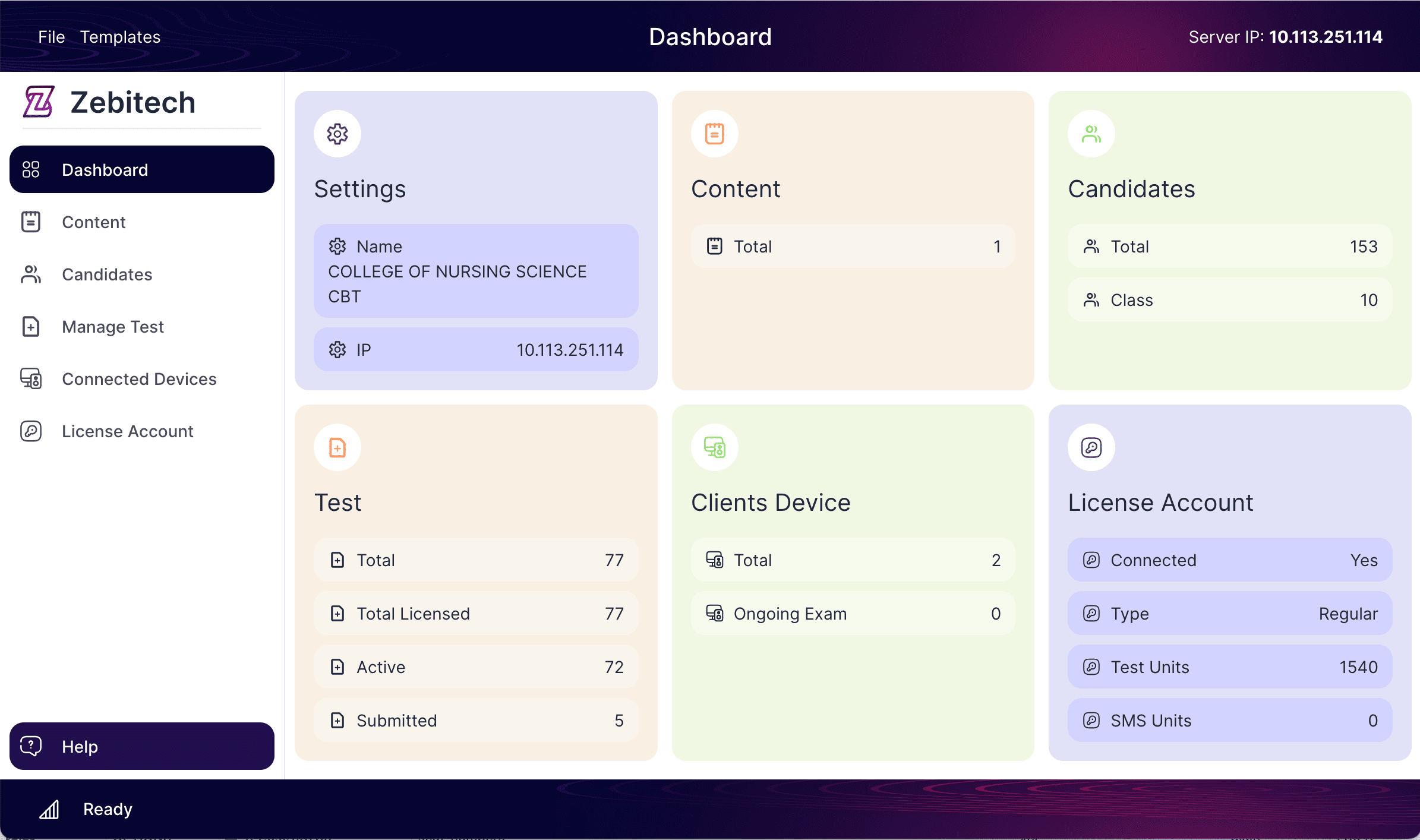Open Connected Devices in the sidebar

(x=142, y=378)
